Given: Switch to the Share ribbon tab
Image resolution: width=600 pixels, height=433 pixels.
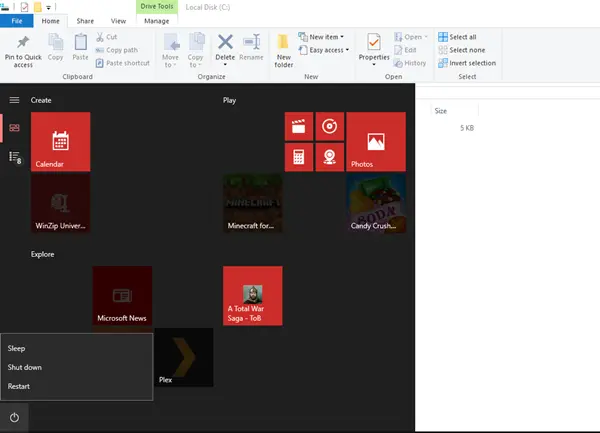Looking at the screenshot, I should pos(85,21).
